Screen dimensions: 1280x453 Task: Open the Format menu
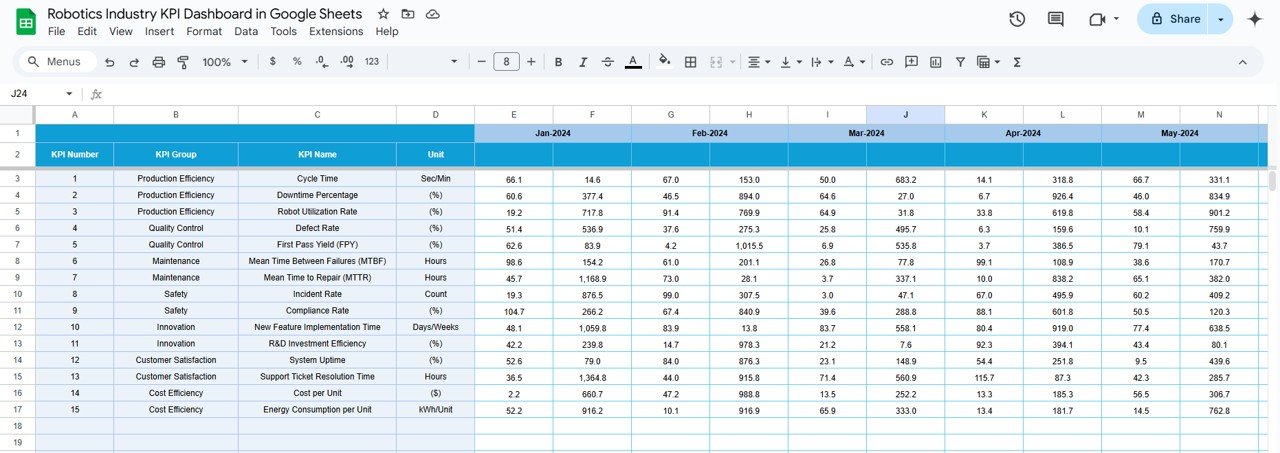pyautogui.click(x=204, y=31)
